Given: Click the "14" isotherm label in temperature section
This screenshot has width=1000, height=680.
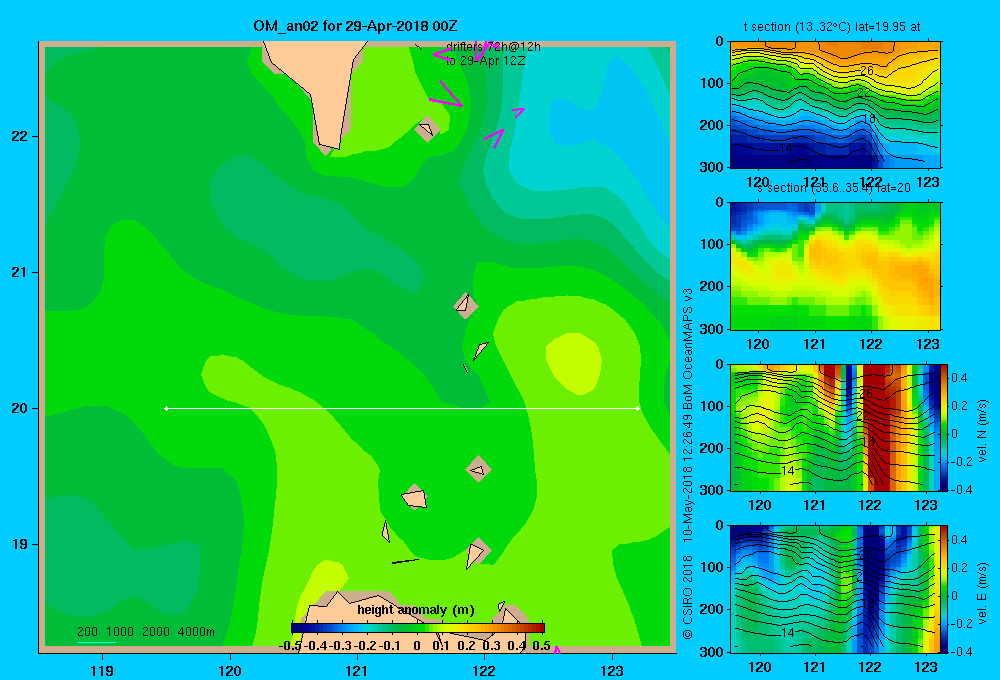Looking at the screenshot, I should 786,148.
